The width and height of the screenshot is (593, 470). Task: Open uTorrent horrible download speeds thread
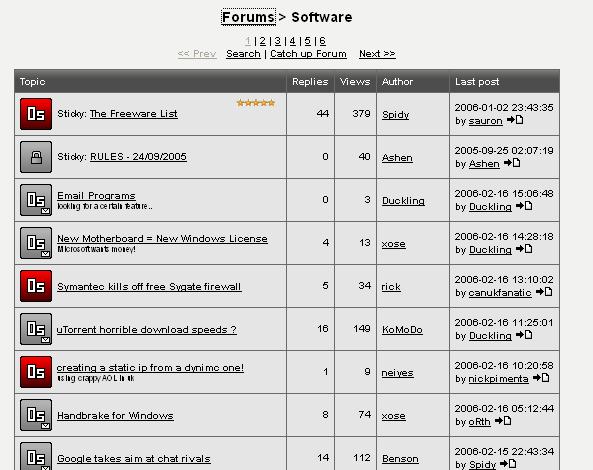click(147, 330)
